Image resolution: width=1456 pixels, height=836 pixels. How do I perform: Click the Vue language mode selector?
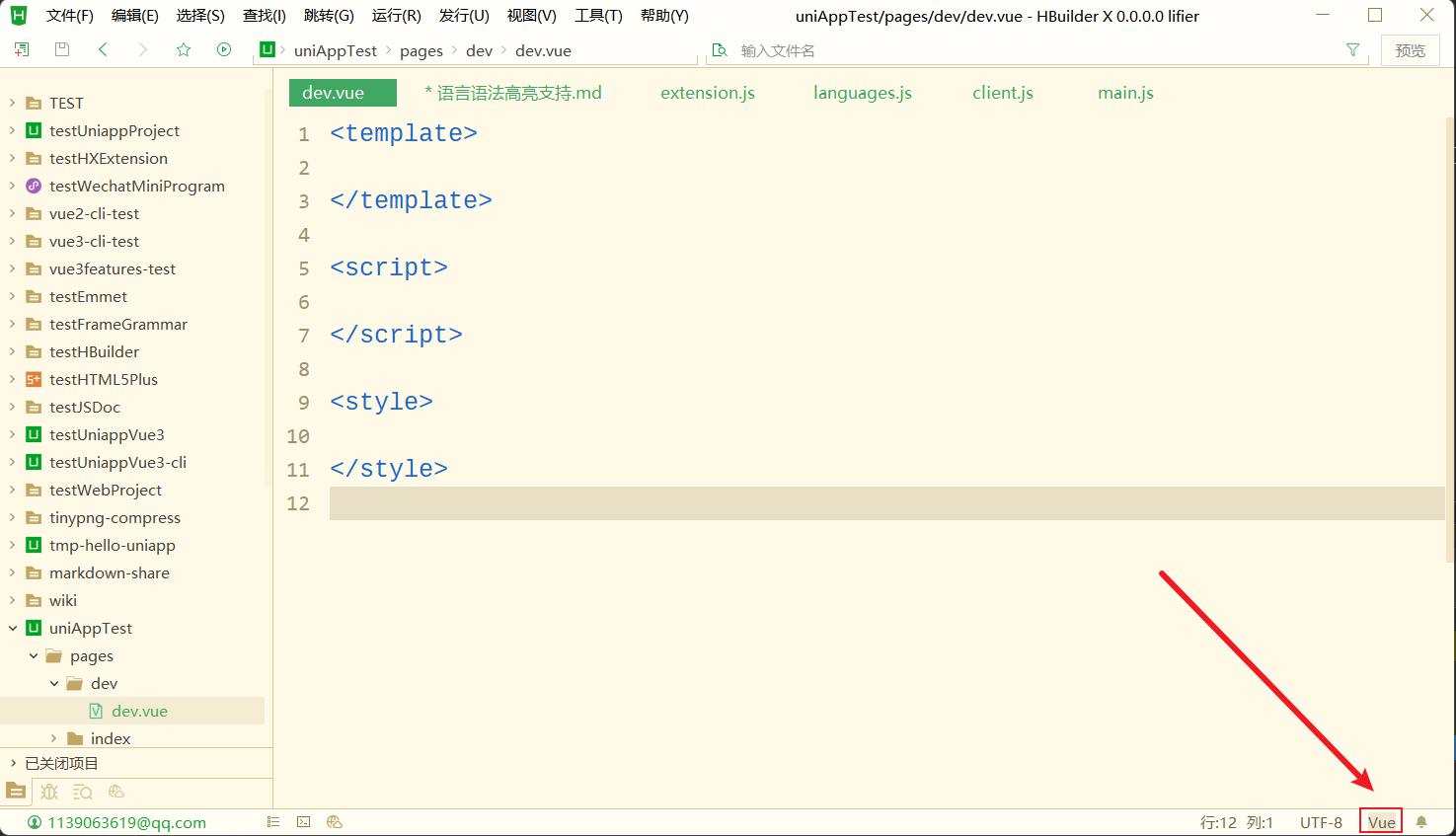click(x=1381, y=822)
